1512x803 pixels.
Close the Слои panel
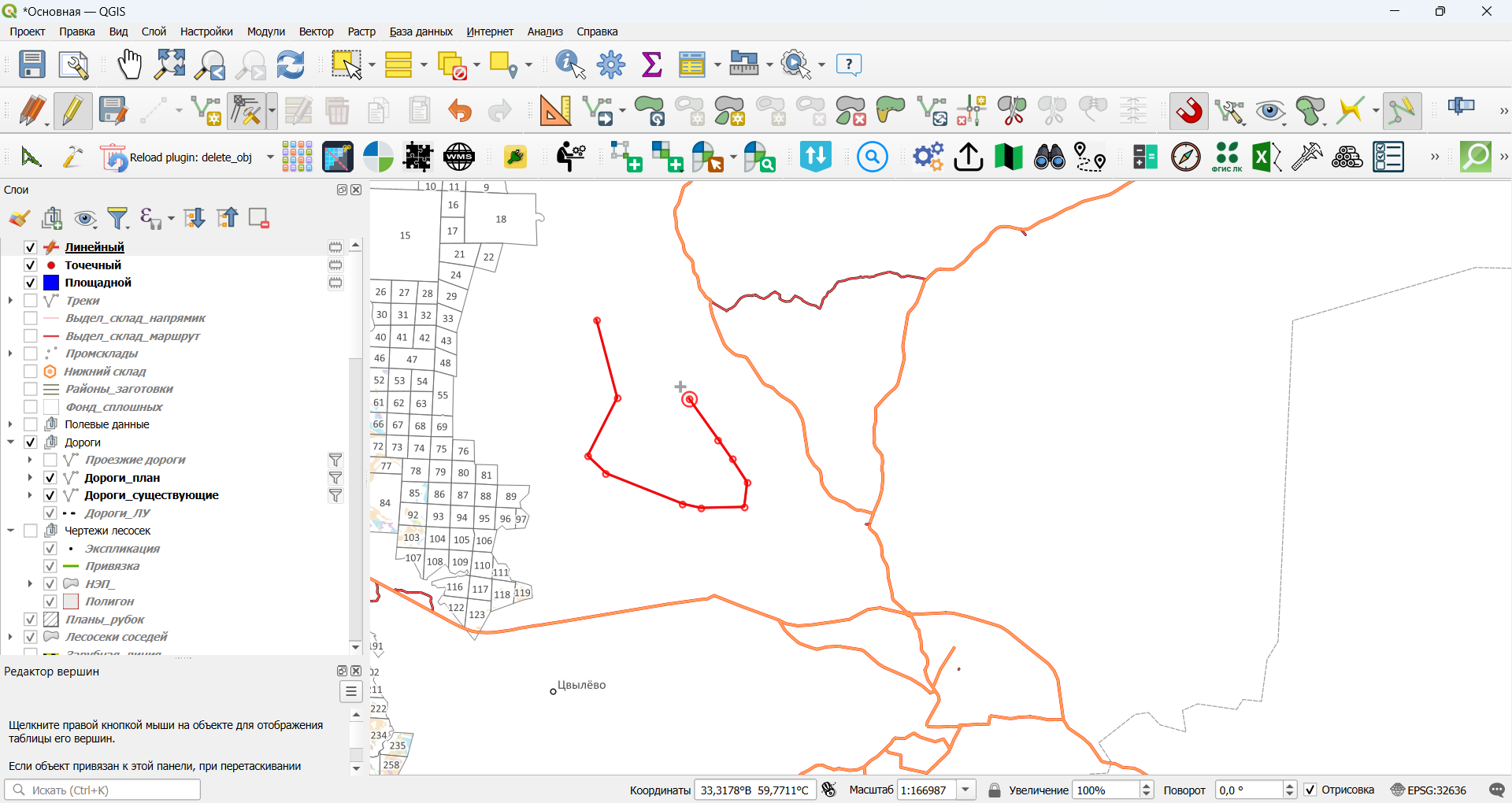pyautogui.click(x=356, y=190)
